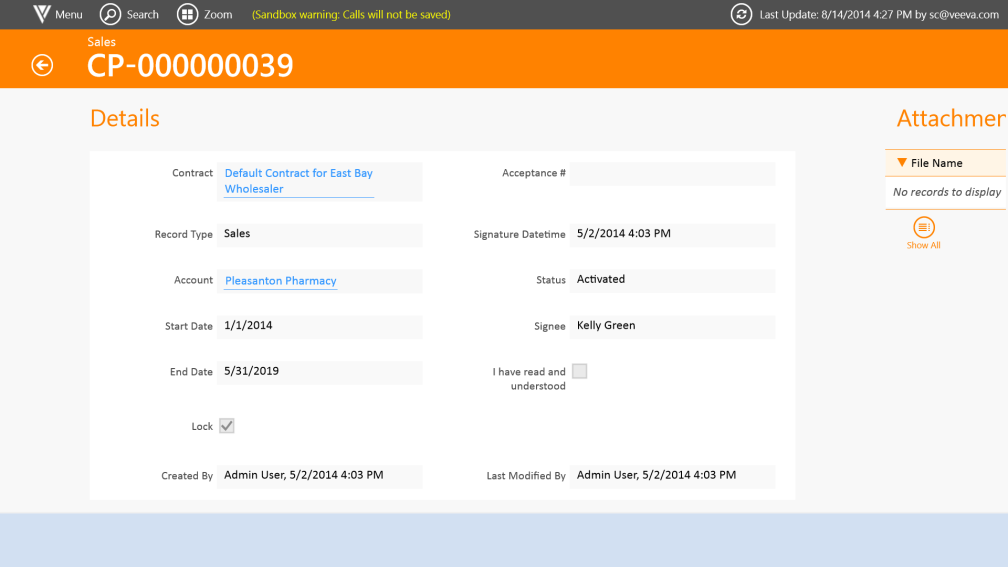Toggle the Lock checkbox
1008x567 pixels.
pyautogui.click(x=227, y=426)
